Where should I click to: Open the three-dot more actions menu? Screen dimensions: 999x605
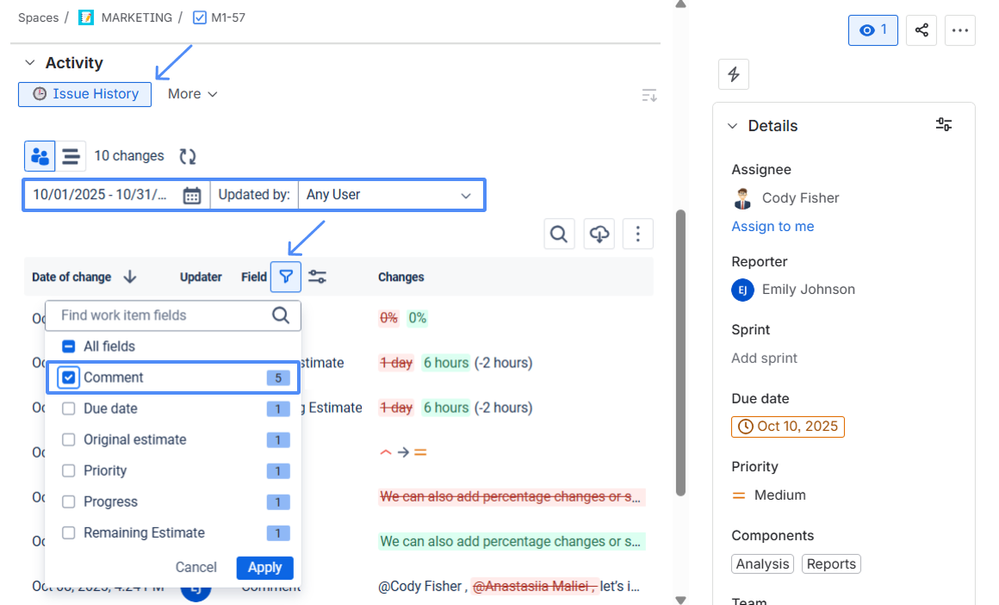click(960, 30)
